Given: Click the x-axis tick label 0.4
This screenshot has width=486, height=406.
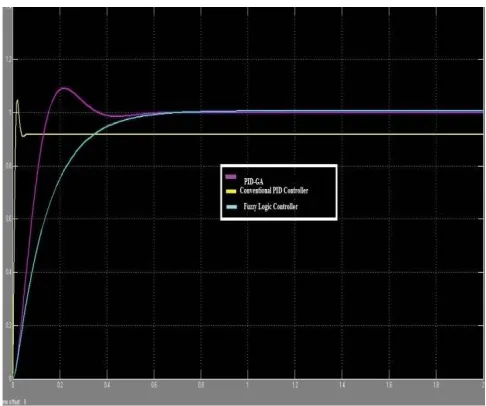Looking at the screenshot, I should click(107, 385).
